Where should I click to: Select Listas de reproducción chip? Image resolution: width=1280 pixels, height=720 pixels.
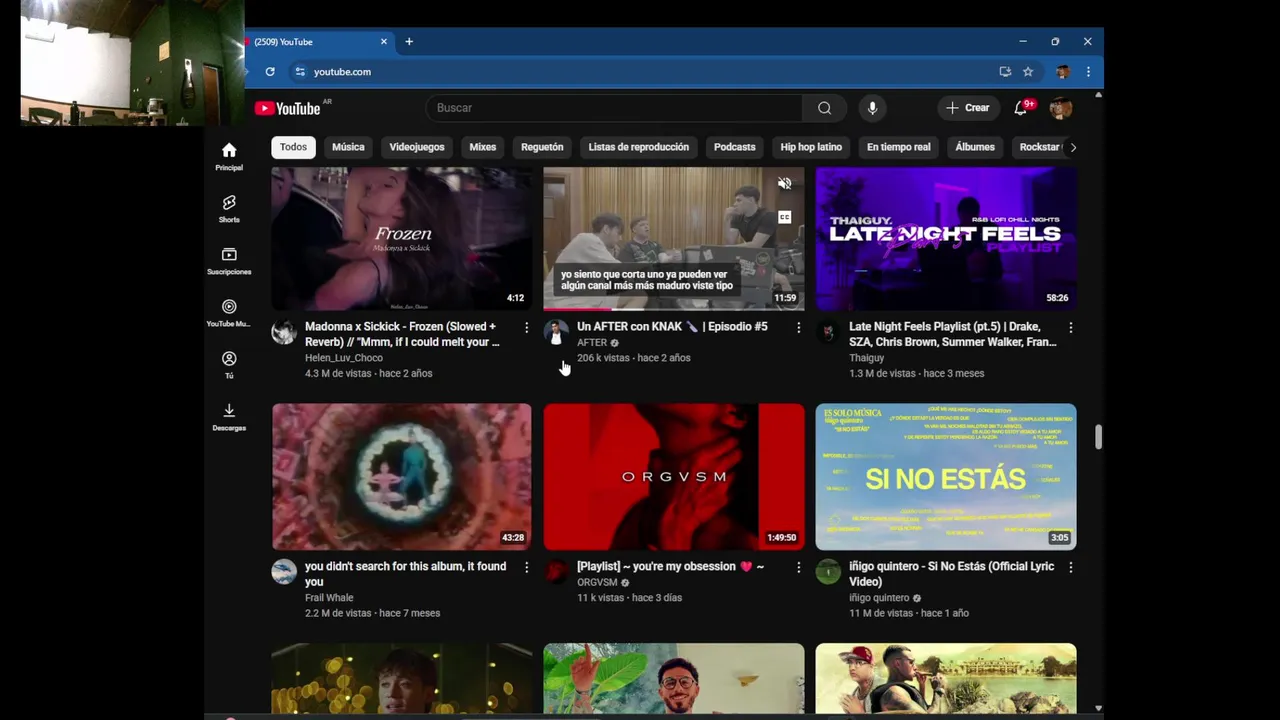[639, 147]
